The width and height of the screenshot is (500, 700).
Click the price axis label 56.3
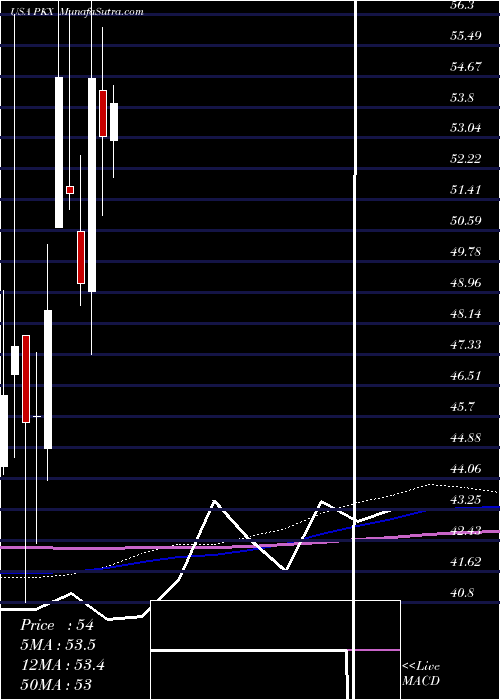coord(462,4)
